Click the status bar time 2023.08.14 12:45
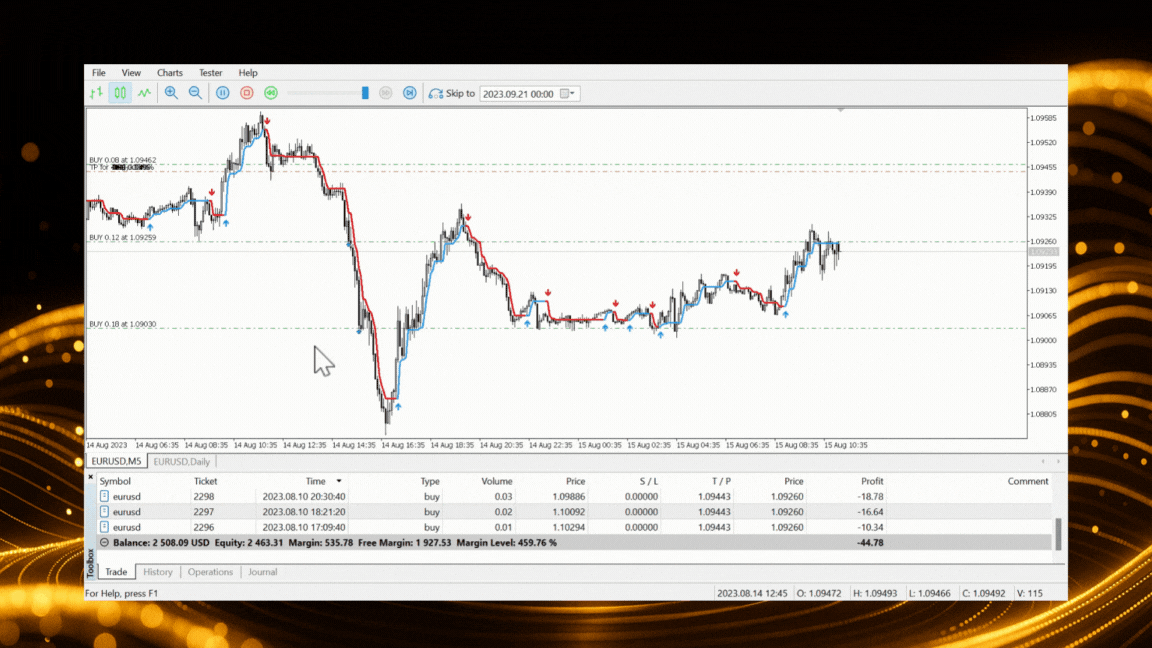The width and height of the screenshot is (1152, 648). click(x=752, y=593)
